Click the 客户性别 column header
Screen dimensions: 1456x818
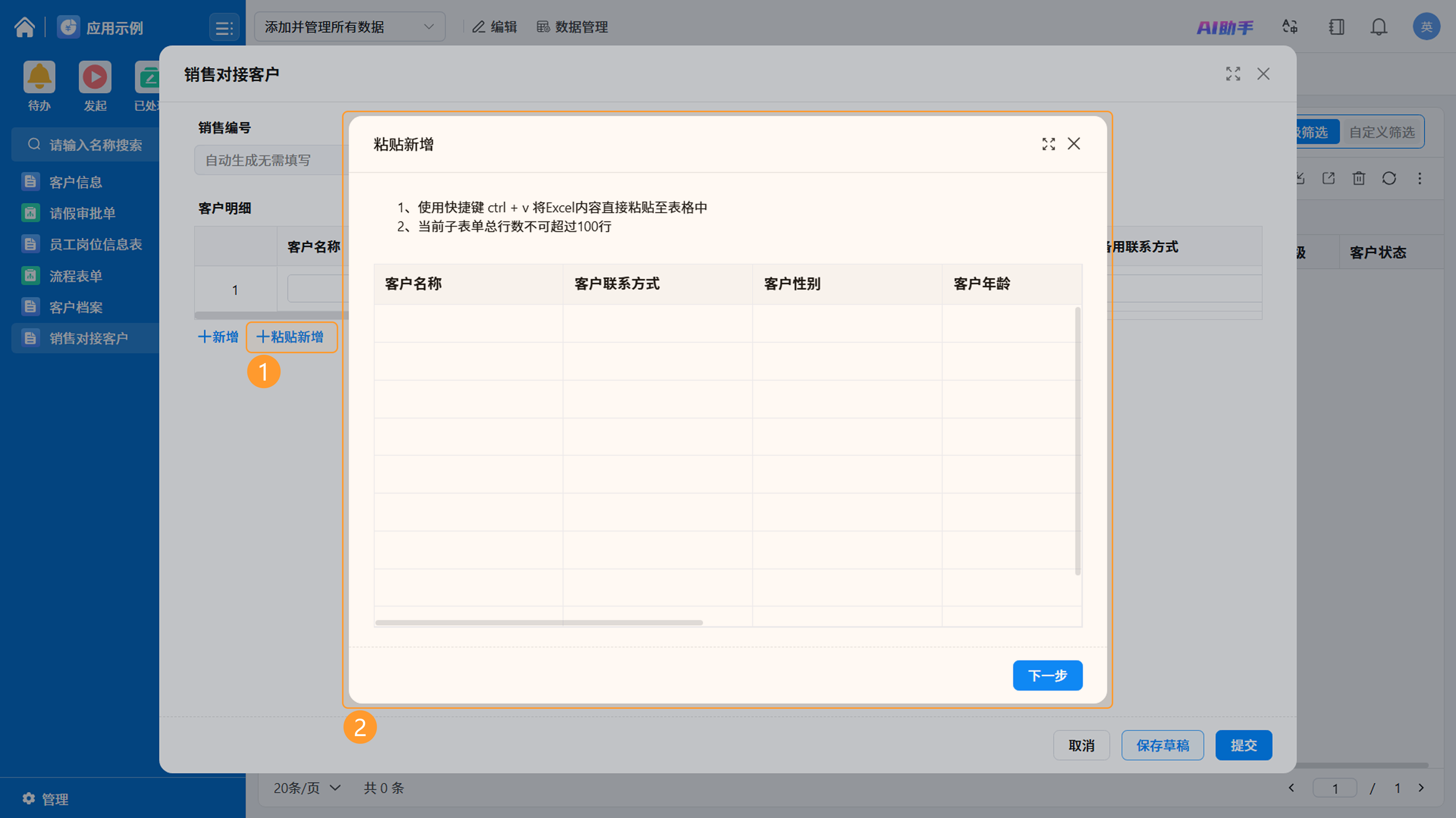coord(847,284)
